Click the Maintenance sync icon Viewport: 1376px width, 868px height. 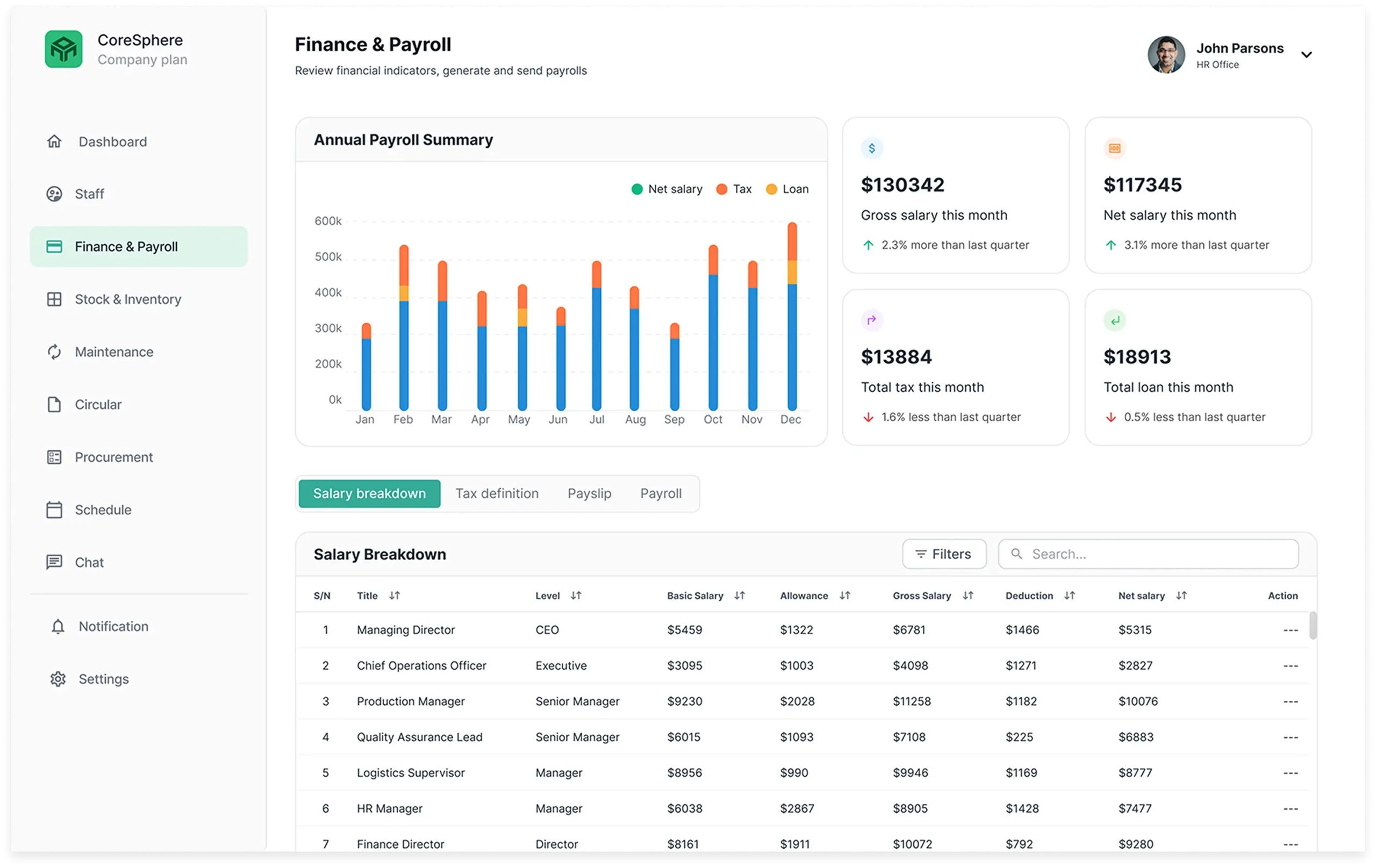coord(54,351)
